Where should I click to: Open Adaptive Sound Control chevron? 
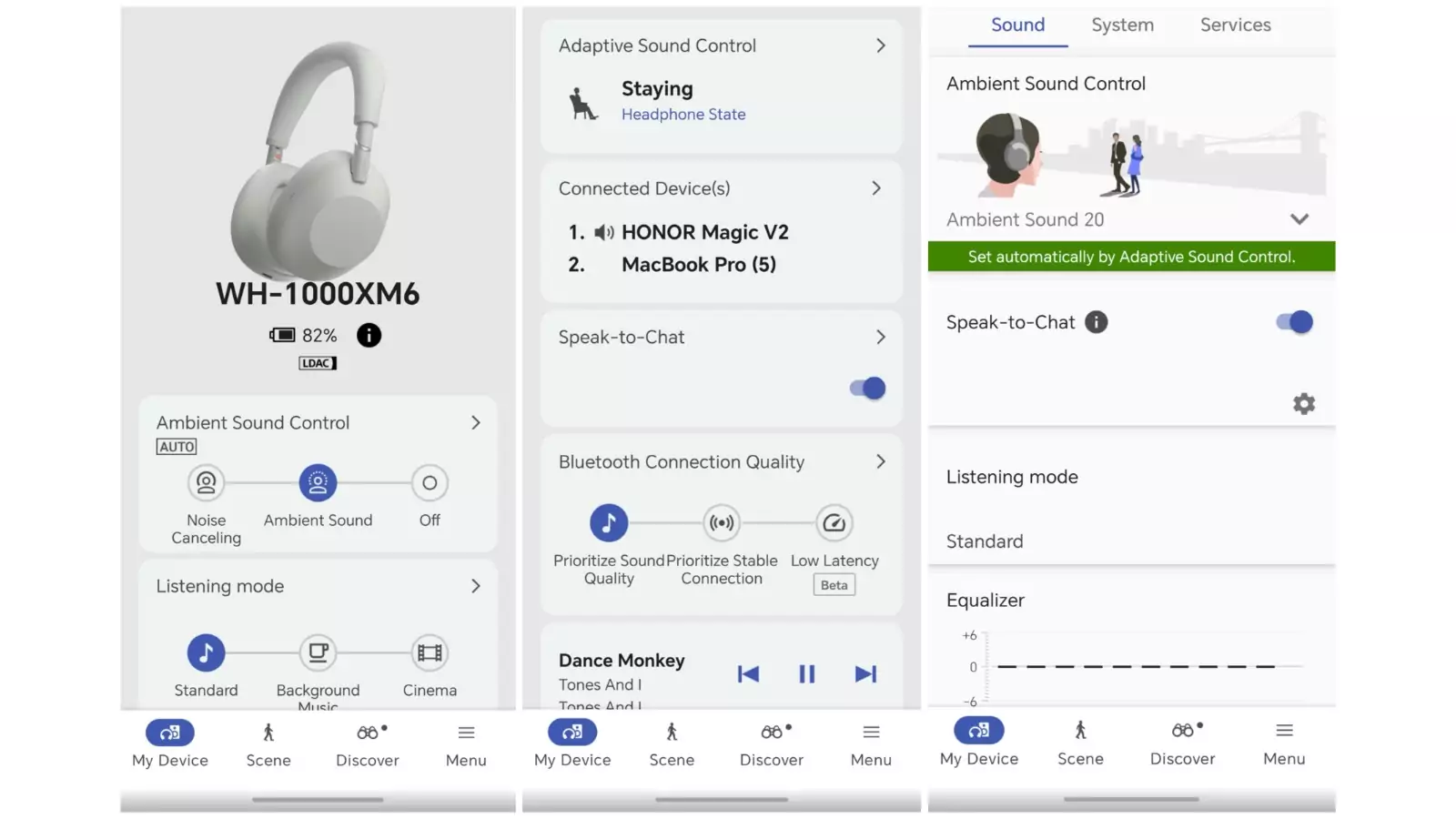pyautogui.click(x=880, y=45)
